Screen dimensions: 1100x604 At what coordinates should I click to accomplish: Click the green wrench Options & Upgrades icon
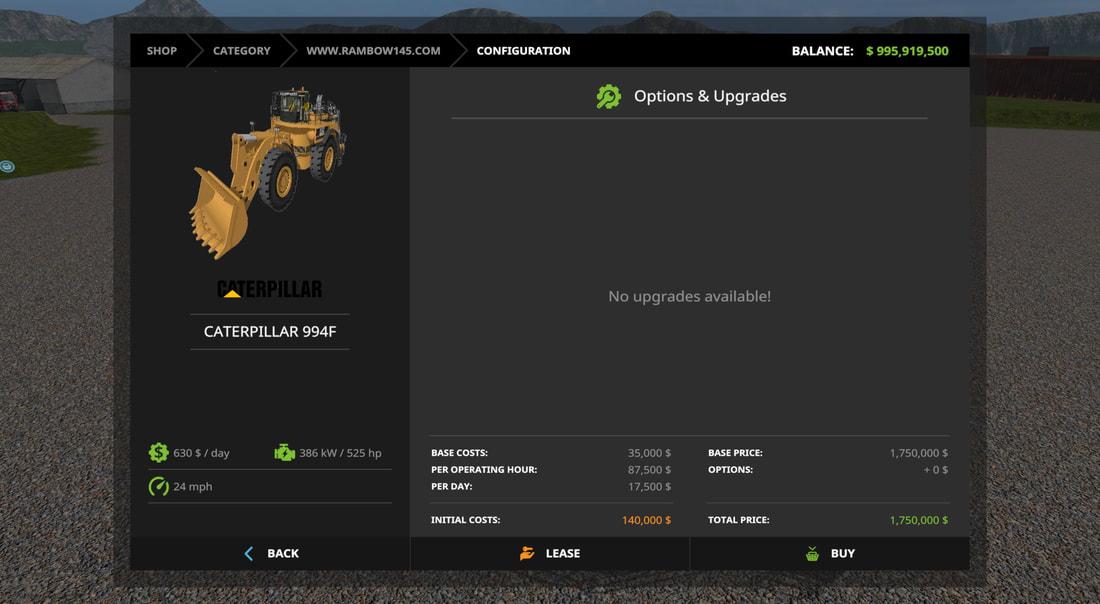tap(608, 97)
